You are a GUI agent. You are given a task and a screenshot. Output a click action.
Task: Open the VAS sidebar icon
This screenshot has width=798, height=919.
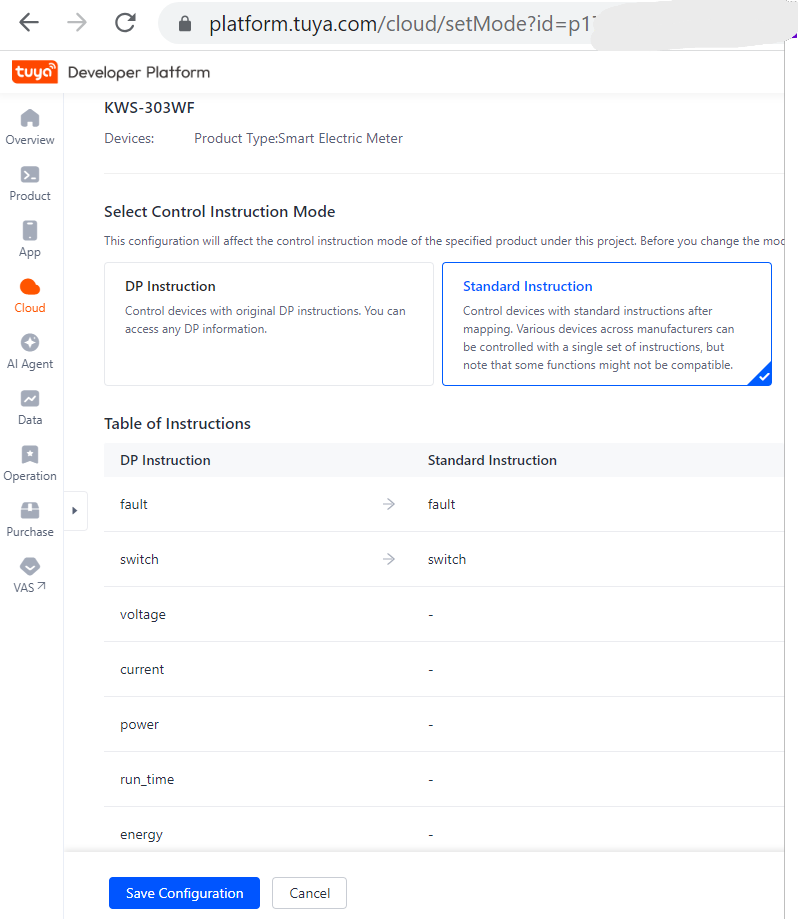pos(30,567)
